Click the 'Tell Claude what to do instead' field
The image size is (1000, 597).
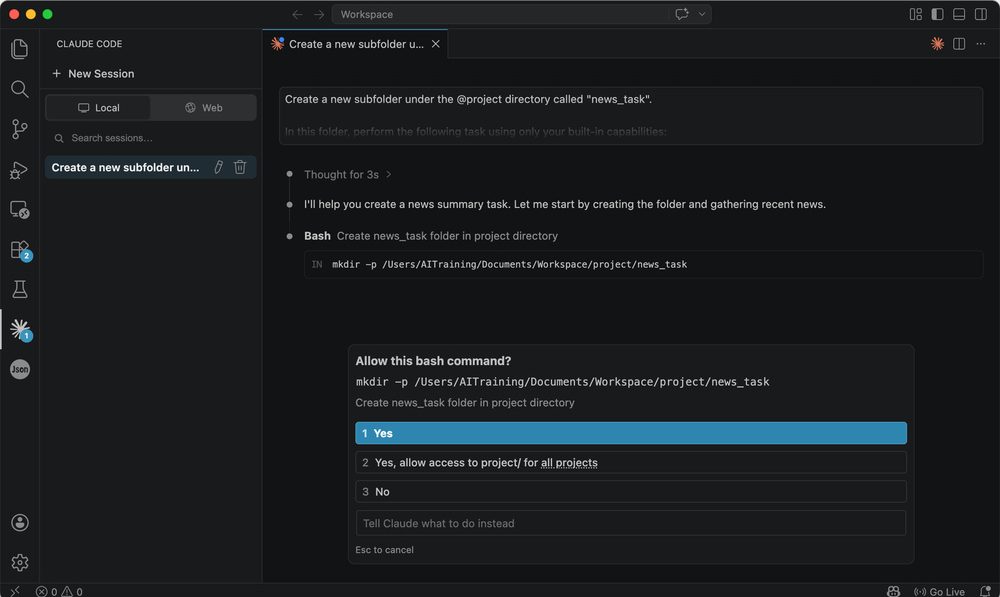tap(630, 523)
